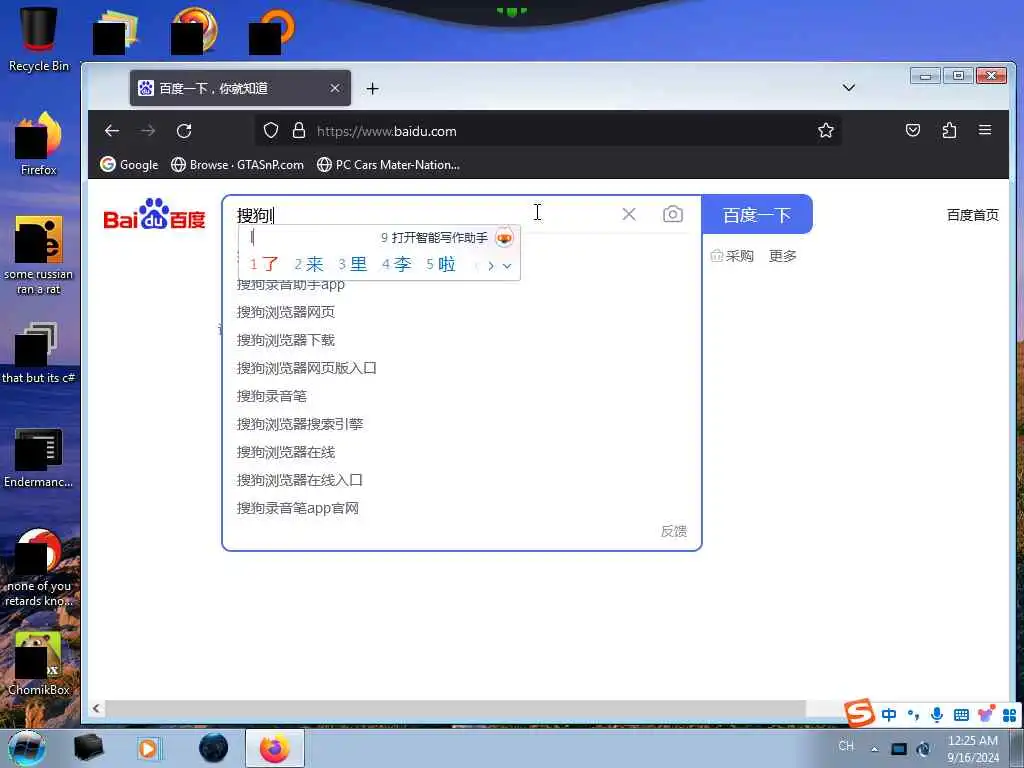Open the Recycle Bin desktop icon
The height and width of the screenshot is (768, 1024).
pos(39,39)
